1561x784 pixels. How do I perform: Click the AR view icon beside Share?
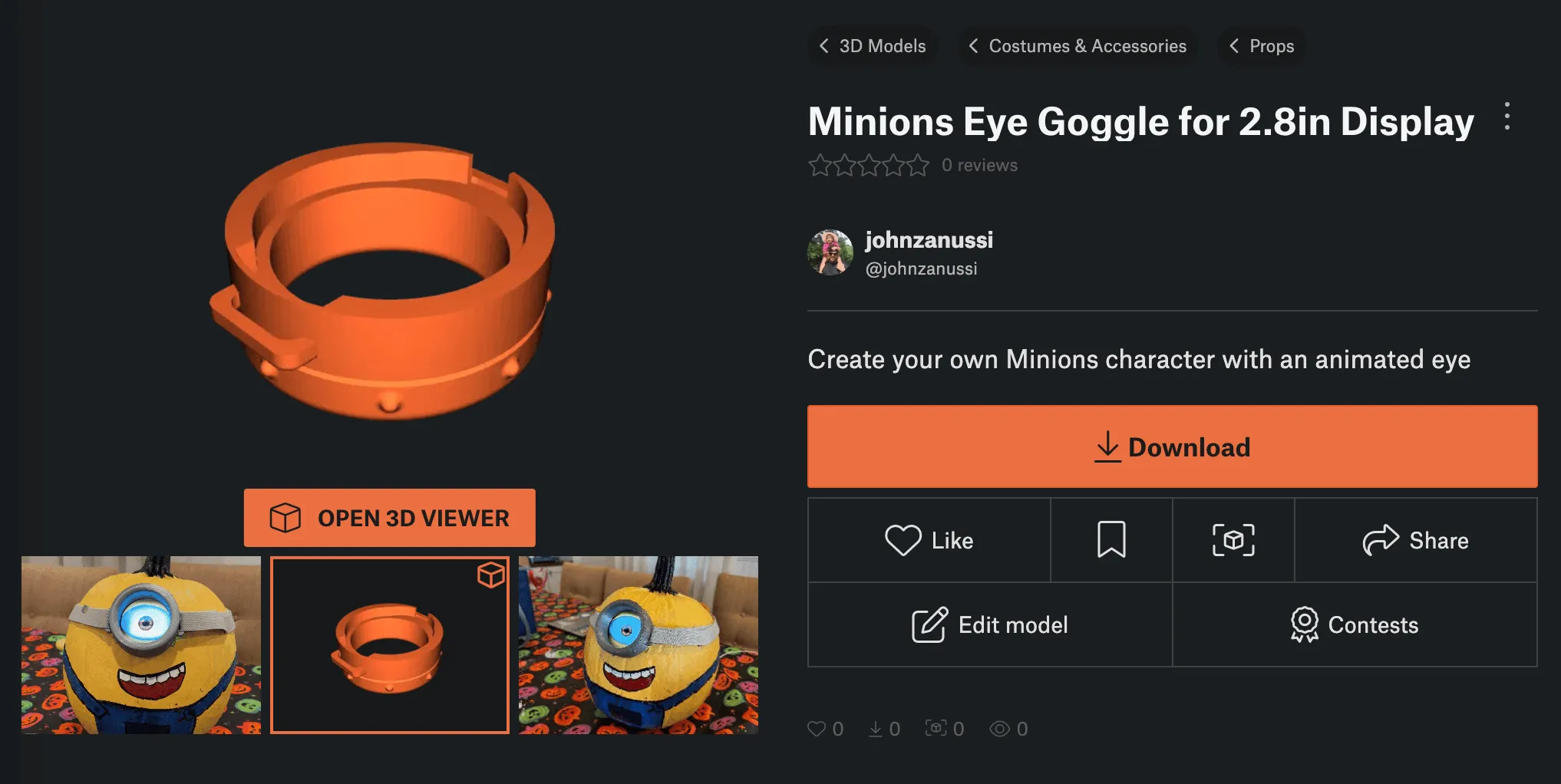point(1233,540)
